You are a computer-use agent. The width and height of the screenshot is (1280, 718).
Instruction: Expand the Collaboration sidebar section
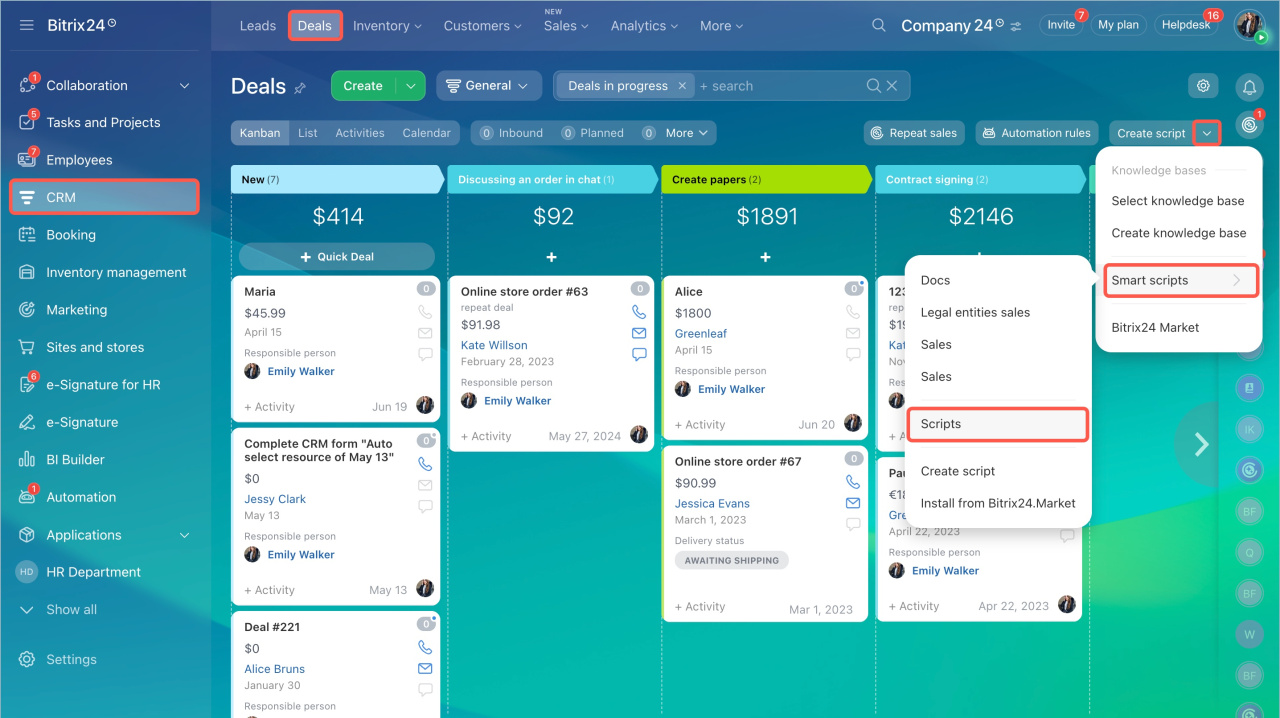tap(184, 86)
